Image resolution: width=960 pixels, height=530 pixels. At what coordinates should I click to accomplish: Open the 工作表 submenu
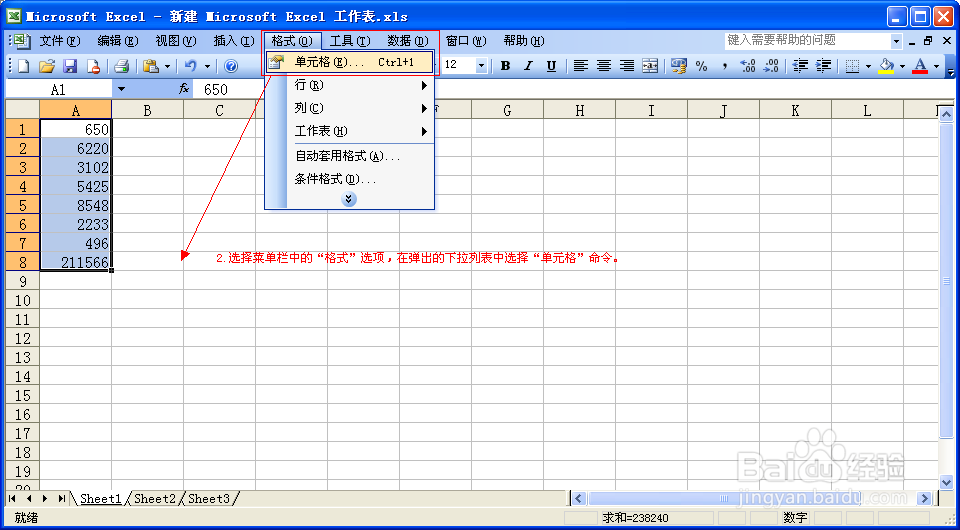coord(350,132)
